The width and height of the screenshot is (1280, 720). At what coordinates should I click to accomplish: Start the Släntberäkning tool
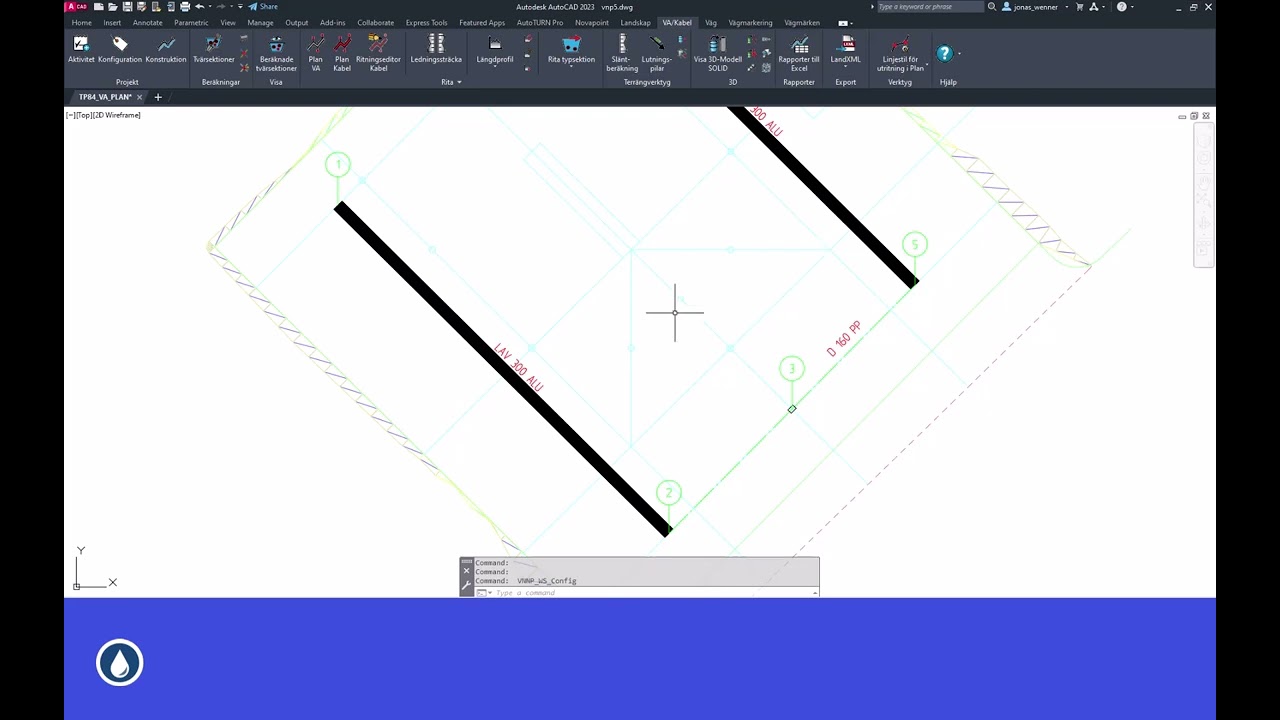(x=622, y=53)
